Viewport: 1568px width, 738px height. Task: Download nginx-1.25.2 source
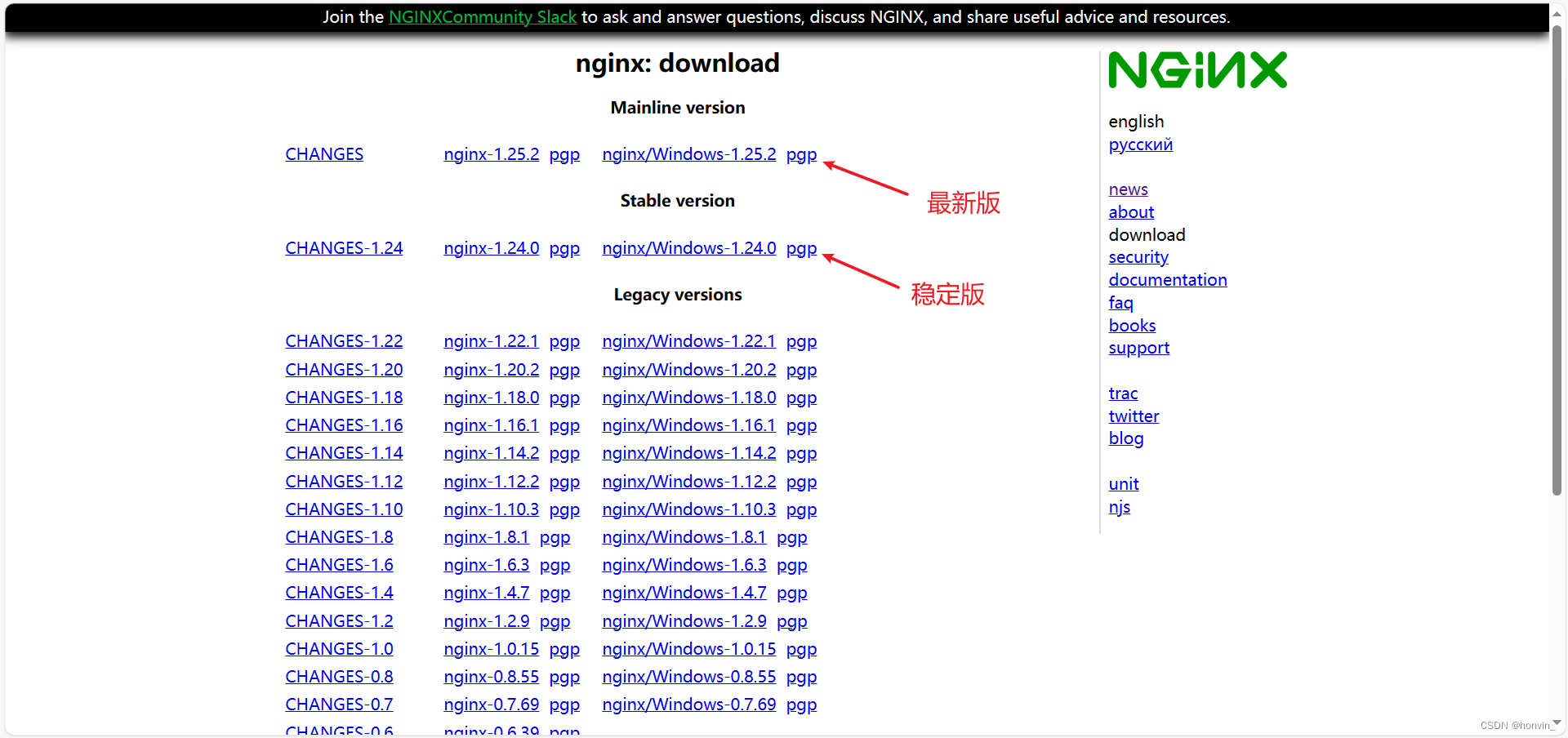492,154
